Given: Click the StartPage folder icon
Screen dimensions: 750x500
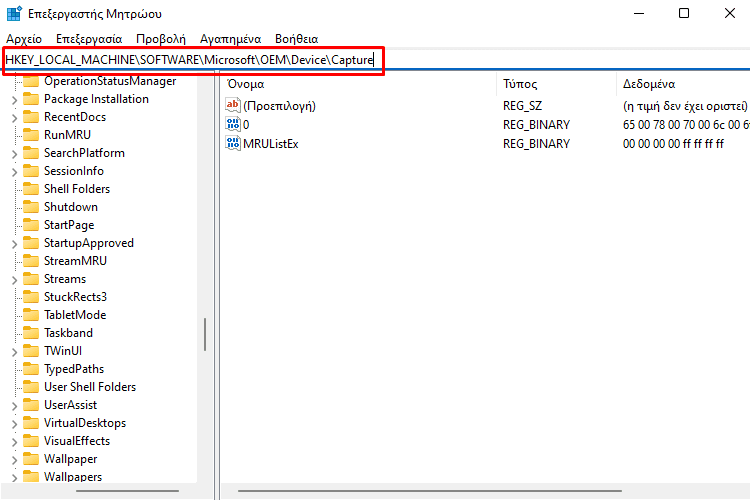Looking at the screenshot, I should point(31,225).
